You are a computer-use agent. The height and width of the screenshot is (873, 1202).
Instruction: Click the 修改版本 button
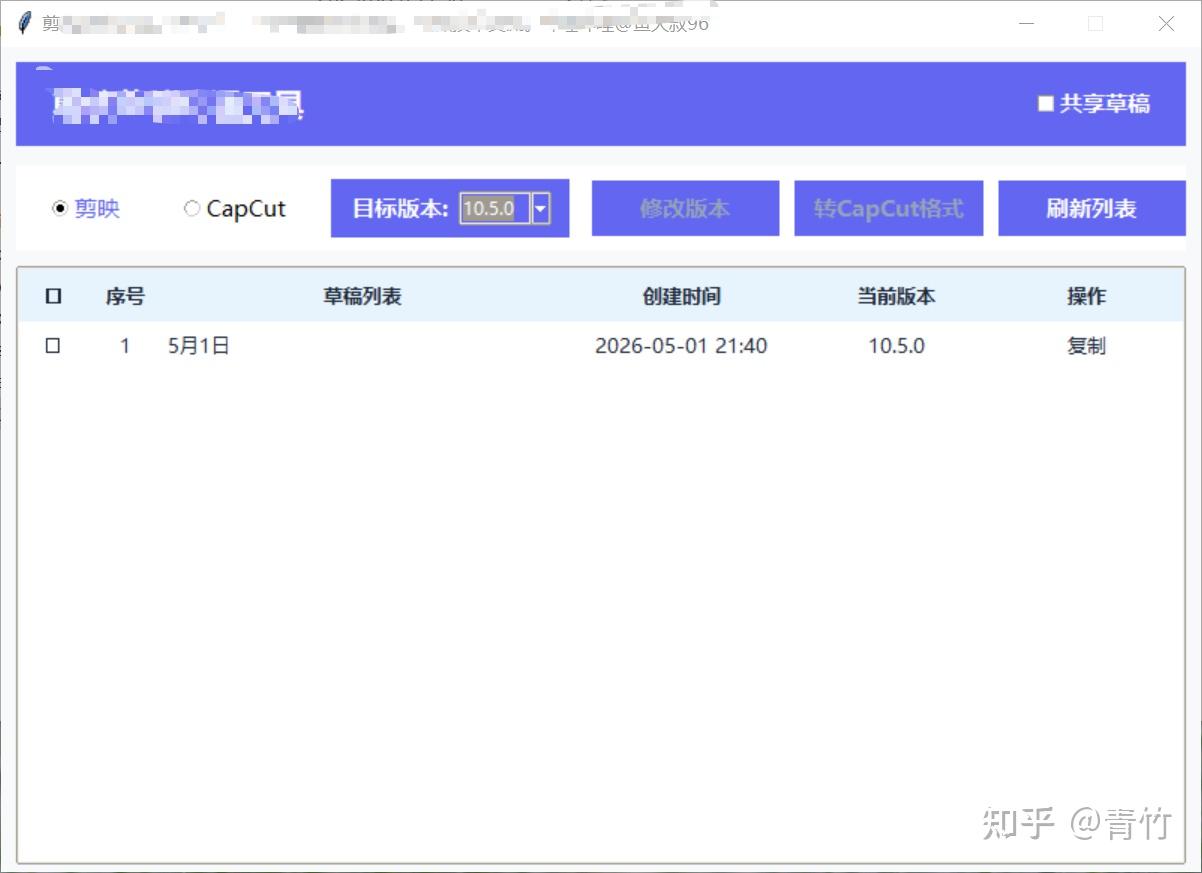pyautogui.click(x=685, y=209)
